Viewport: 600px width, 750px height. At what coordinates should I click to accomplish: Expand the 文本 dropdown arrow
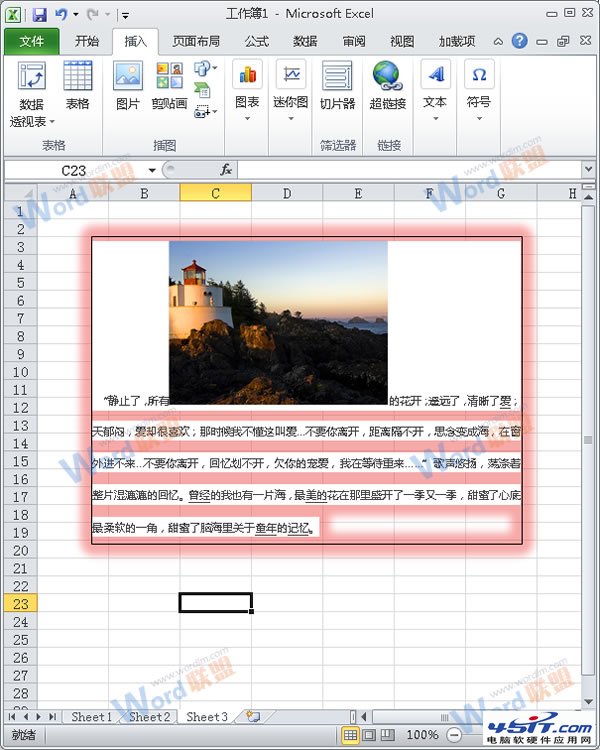435,118
